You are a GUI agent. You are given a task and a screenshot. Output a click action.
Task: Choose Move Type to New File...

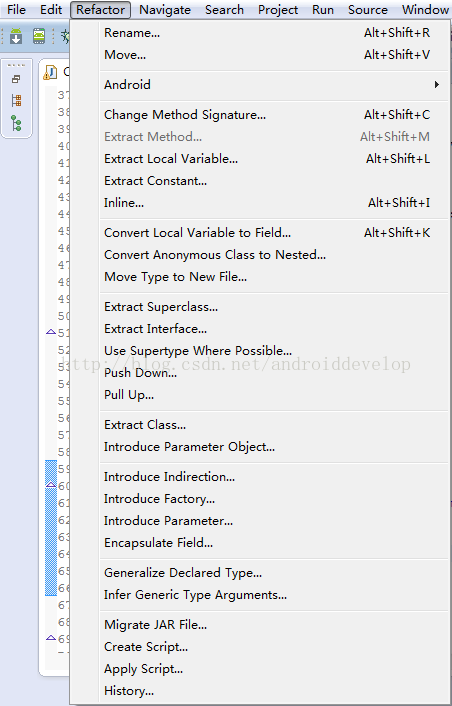pyautogui.click(x=267, y=277)
